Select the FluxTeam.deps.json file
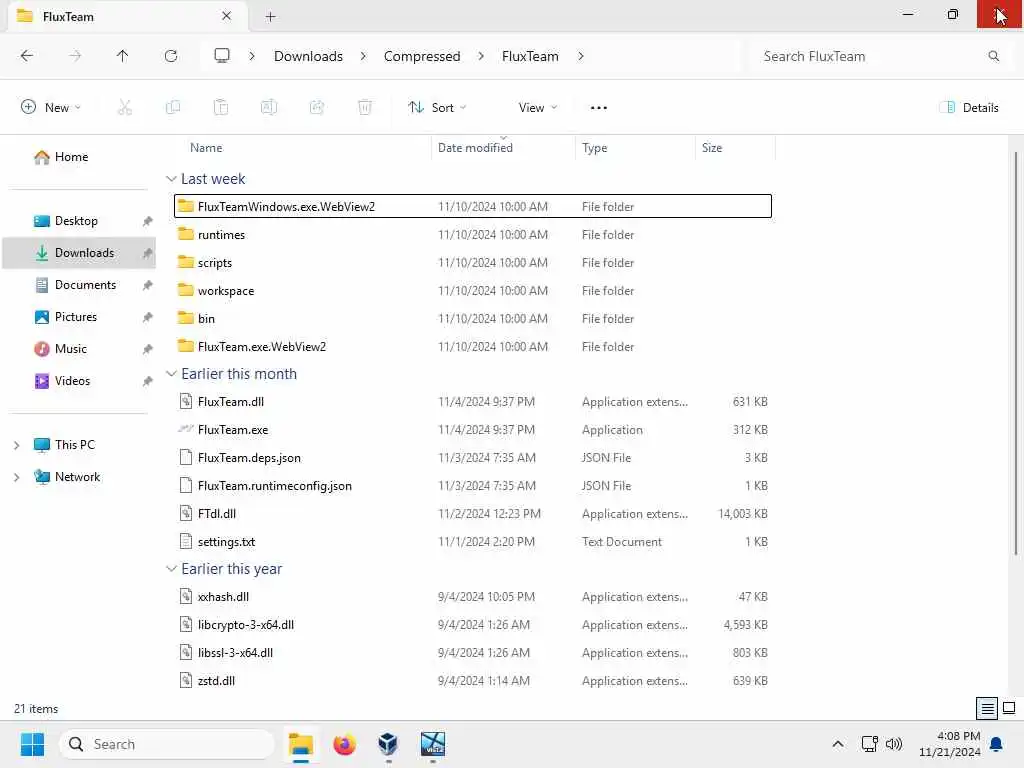The image size is (1024, 768). point(473,458)
